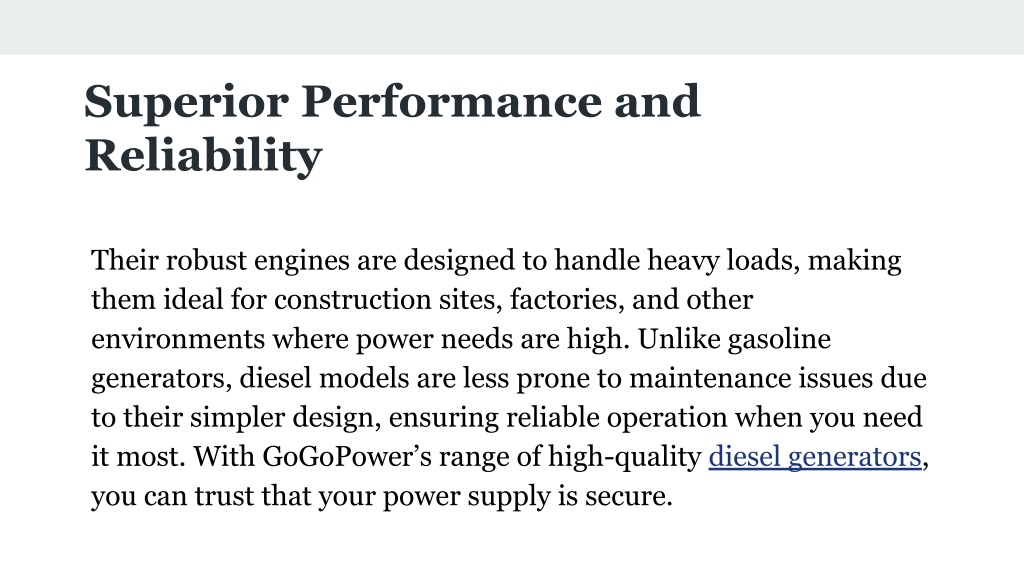The image size is (1024, 576).
Task: Click the word Reliability in the heading
Action: 203,156
